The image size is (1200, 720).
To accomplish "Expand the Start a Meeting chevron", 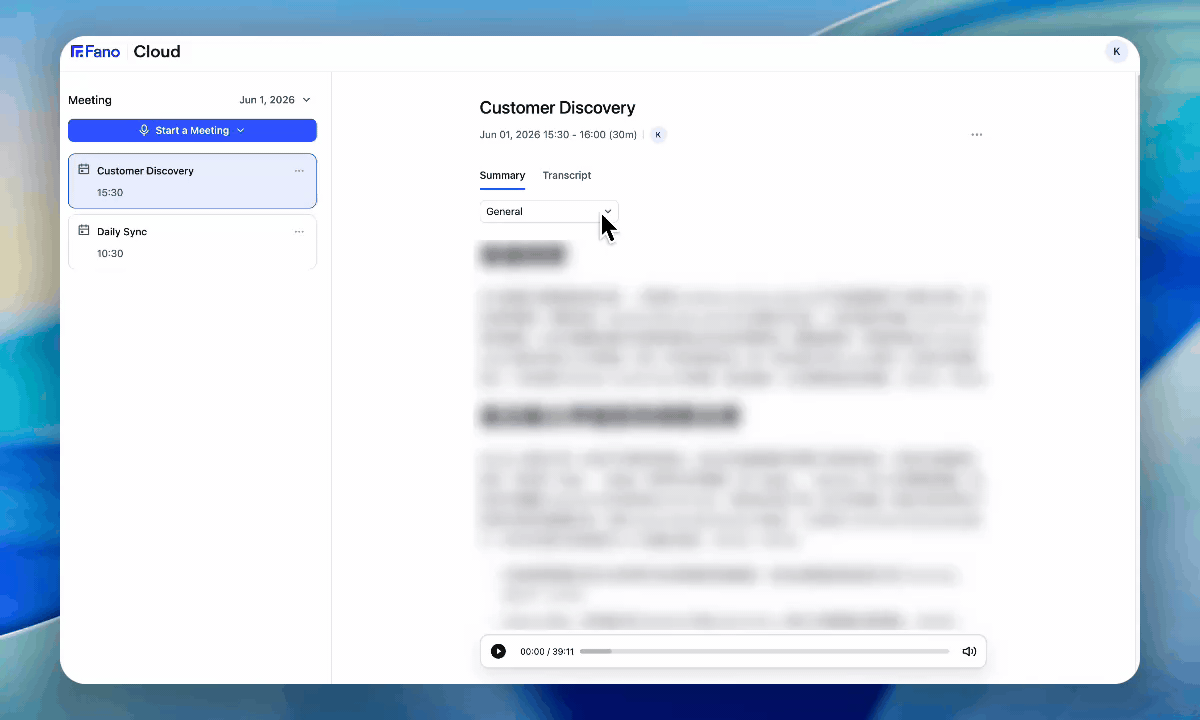I will [240, 131].
